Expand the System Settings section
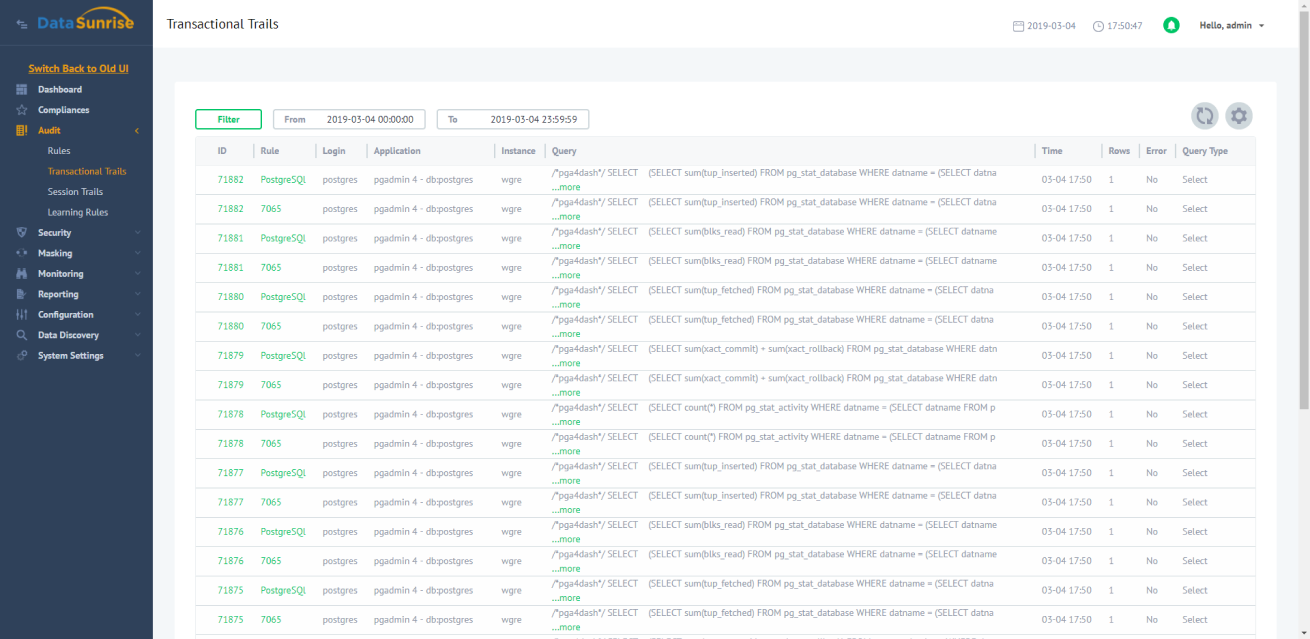Screen dimensions: 1310x639 click(70, 355)
